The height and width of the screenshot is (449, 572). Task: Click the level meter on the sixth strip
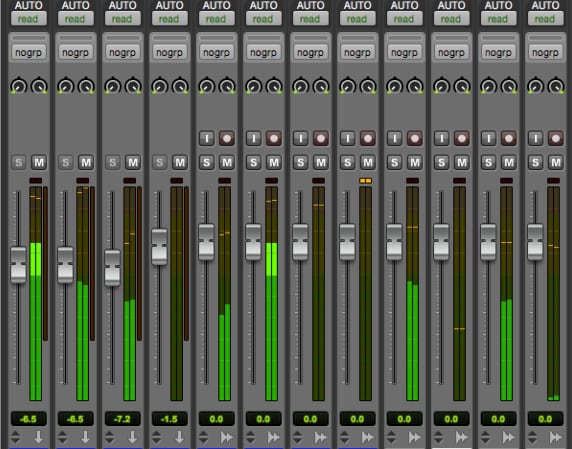tap(271, 294)
